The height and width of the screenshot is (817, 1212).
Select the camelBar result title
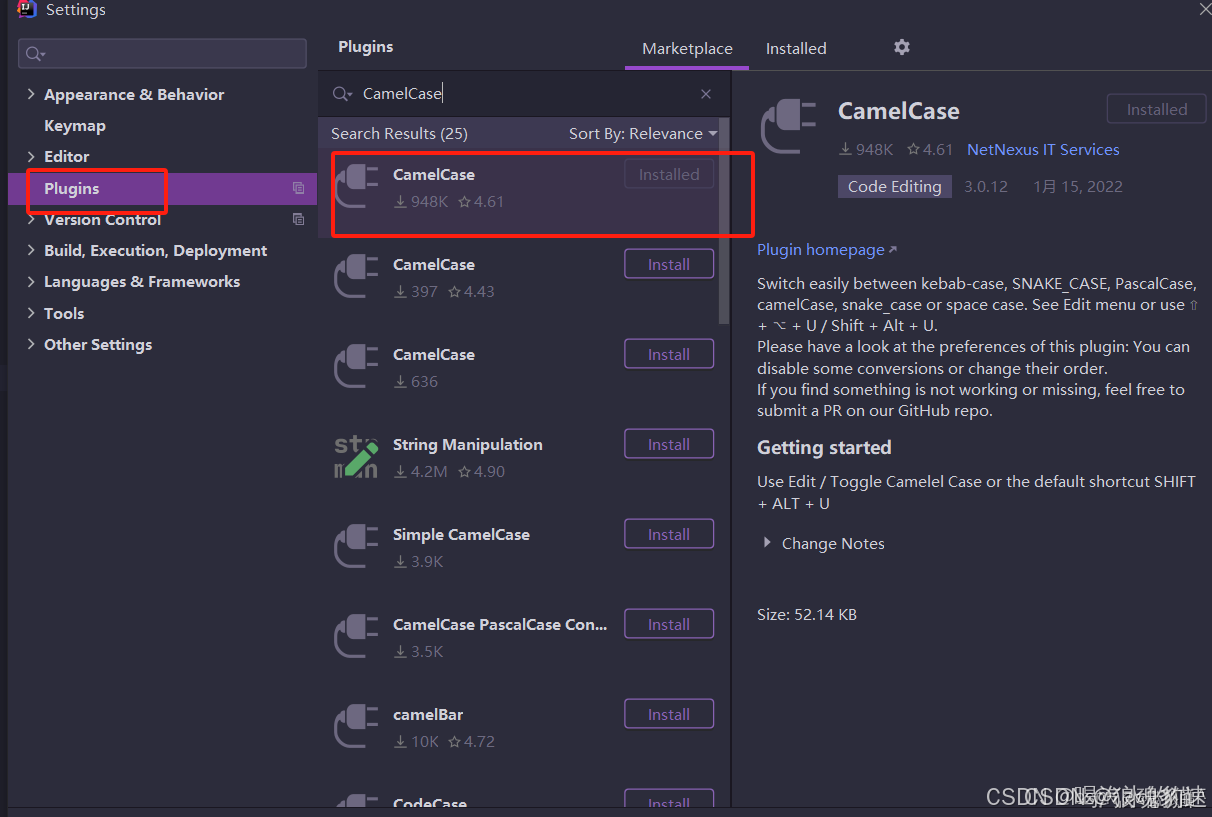pos(428,714)
